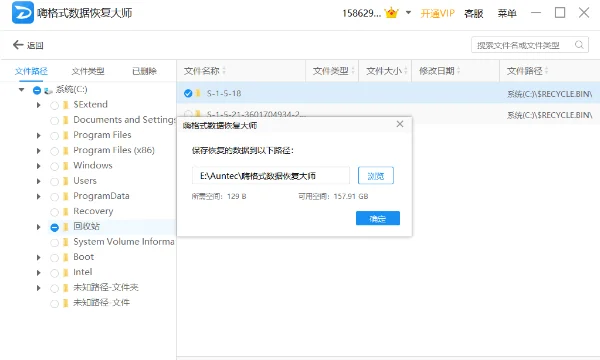The height and width of the screenshot is (360, 600).
Task: Expand the 回收站 folder
Action: click(38, 227)
